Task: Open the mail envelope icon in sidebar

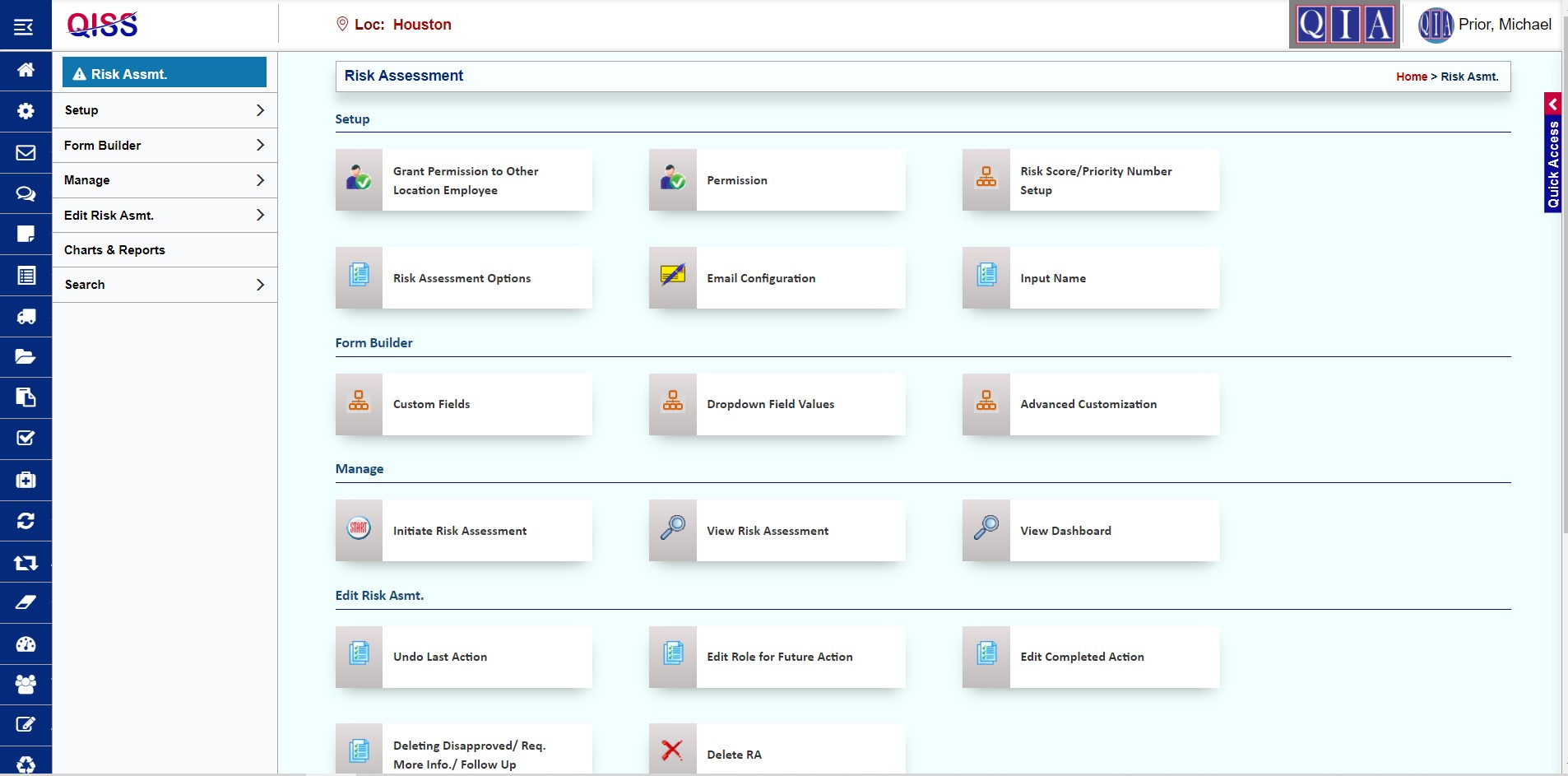Action: (25, 152)
